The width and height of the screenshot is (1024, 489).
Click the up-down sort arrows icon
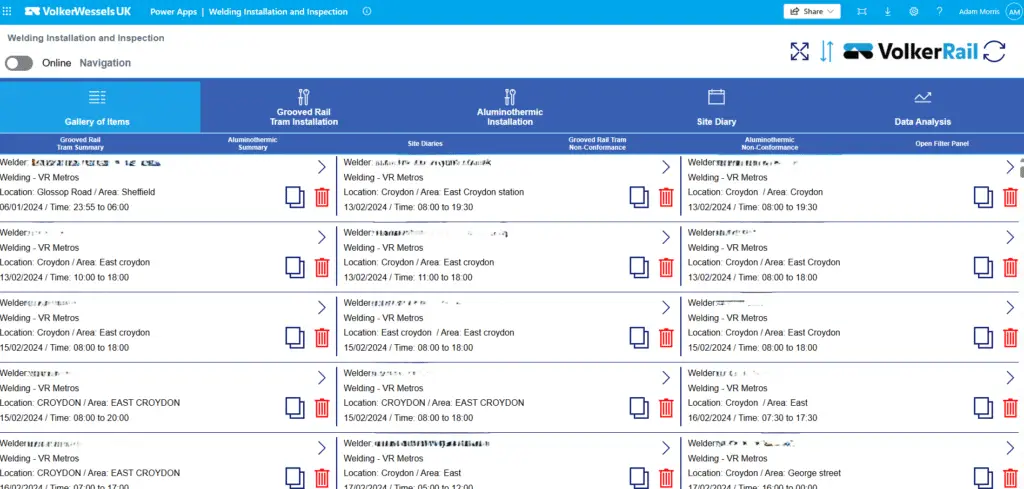[826, 52]
